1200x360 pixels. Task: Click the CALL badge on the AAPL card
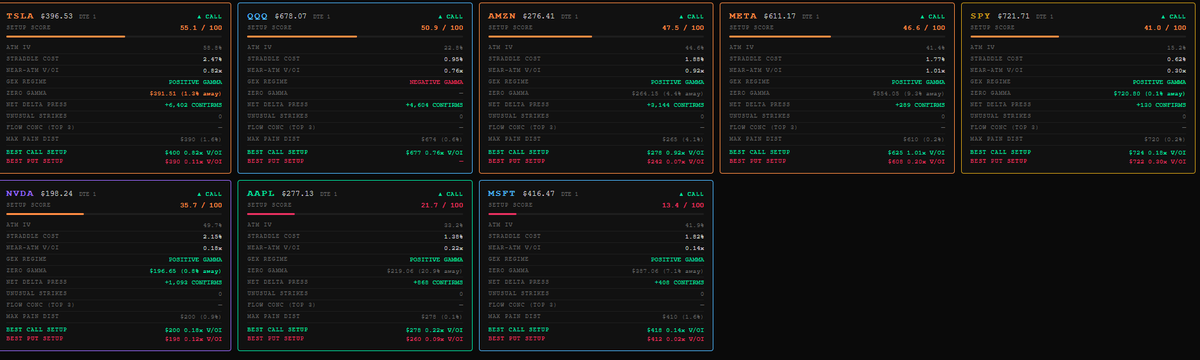coord(451,193)
